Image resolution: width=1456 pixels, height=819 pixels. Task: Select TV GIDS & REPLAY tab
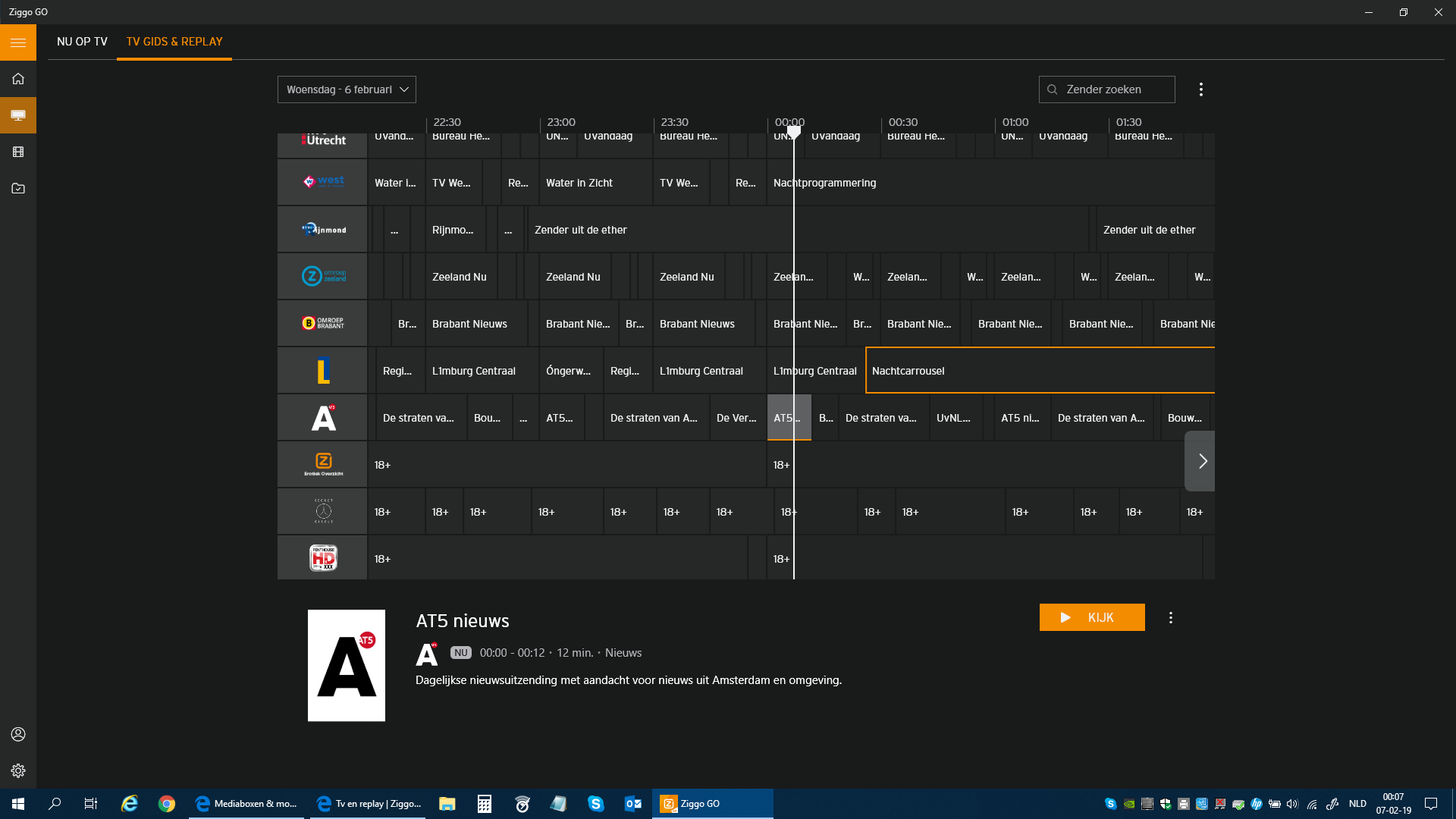174,42
